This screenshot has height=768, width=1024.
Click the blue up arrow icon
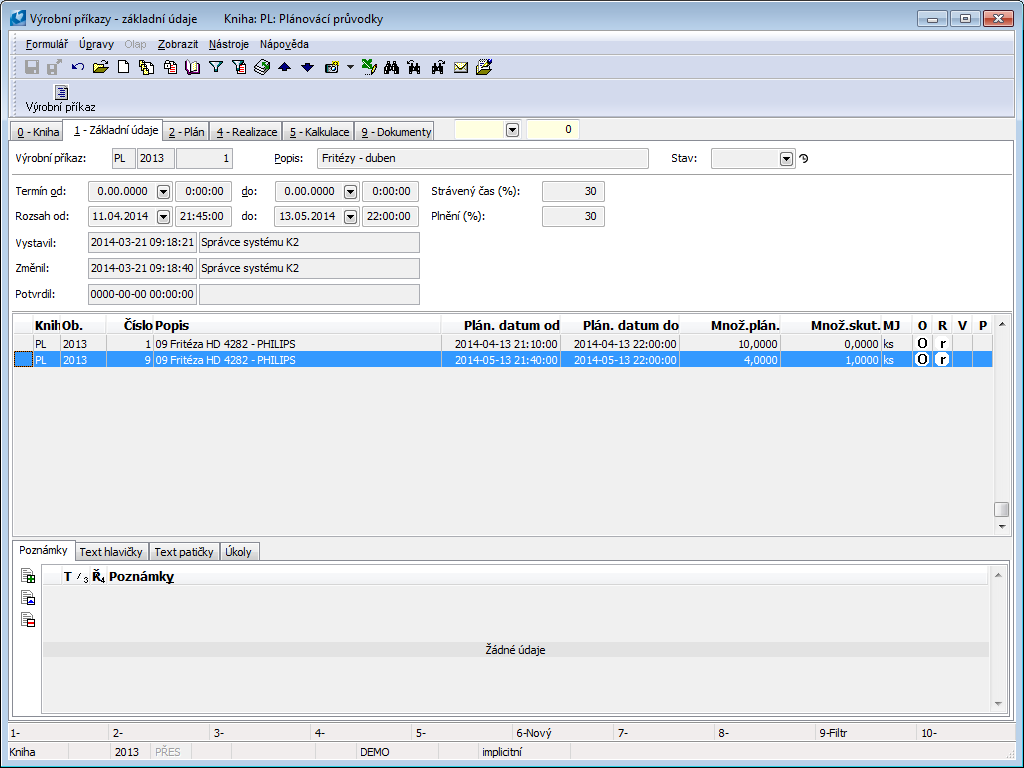pos(285,67)
